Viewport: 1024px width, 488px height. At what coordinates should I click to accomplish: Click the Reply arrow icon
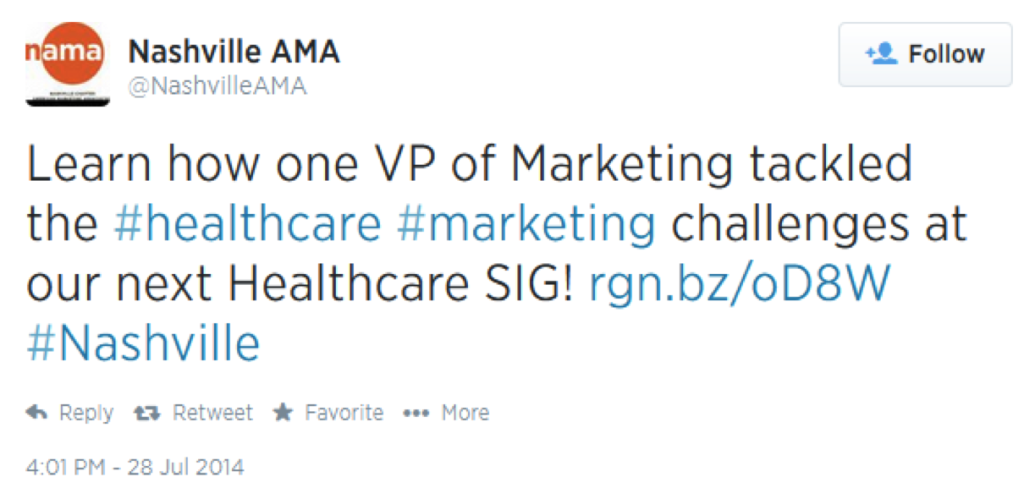37,412
